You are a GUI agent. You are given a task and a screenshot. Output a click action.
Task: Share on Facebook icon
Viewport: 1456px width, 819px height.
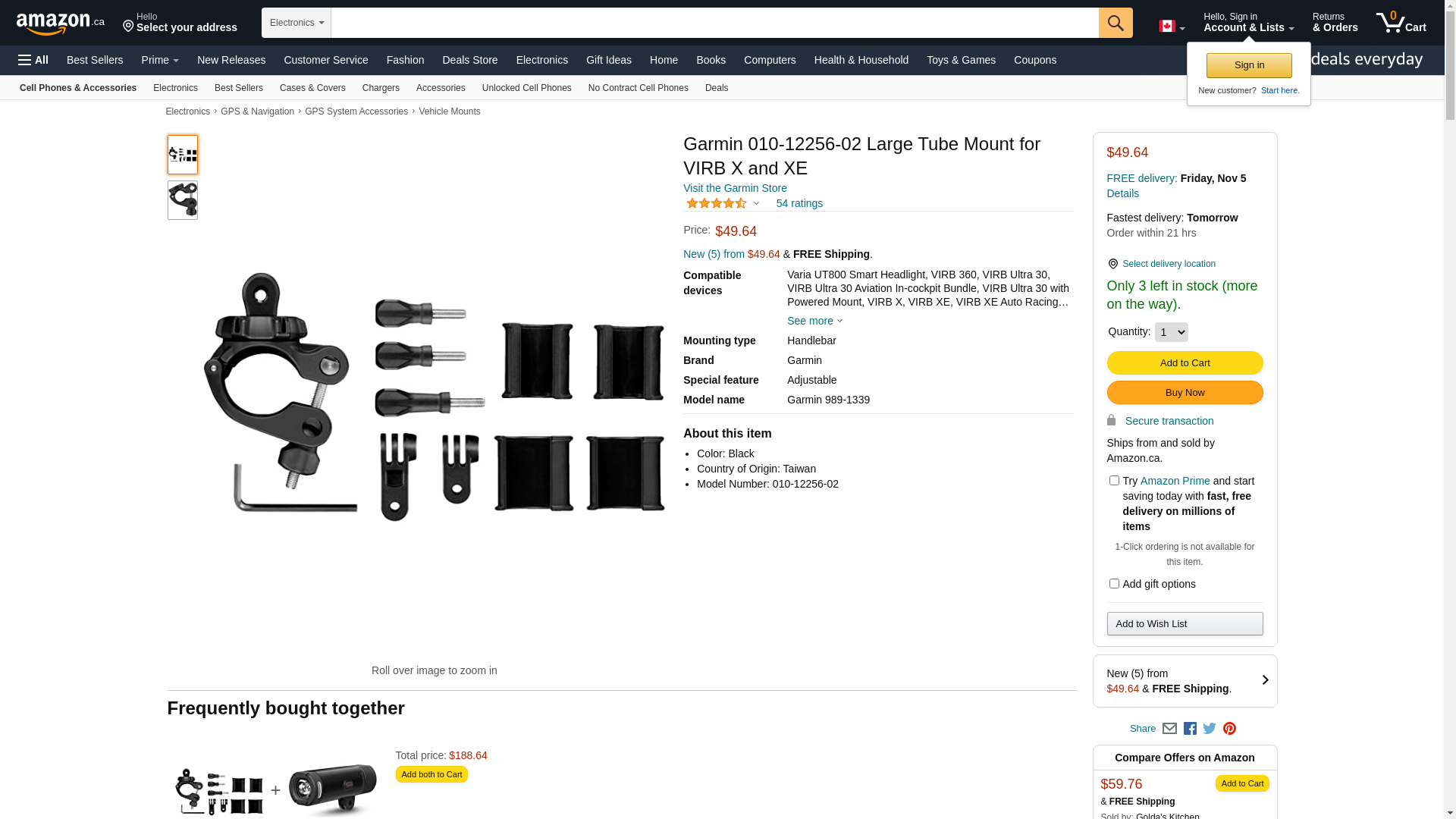(x=1190, y=729)
